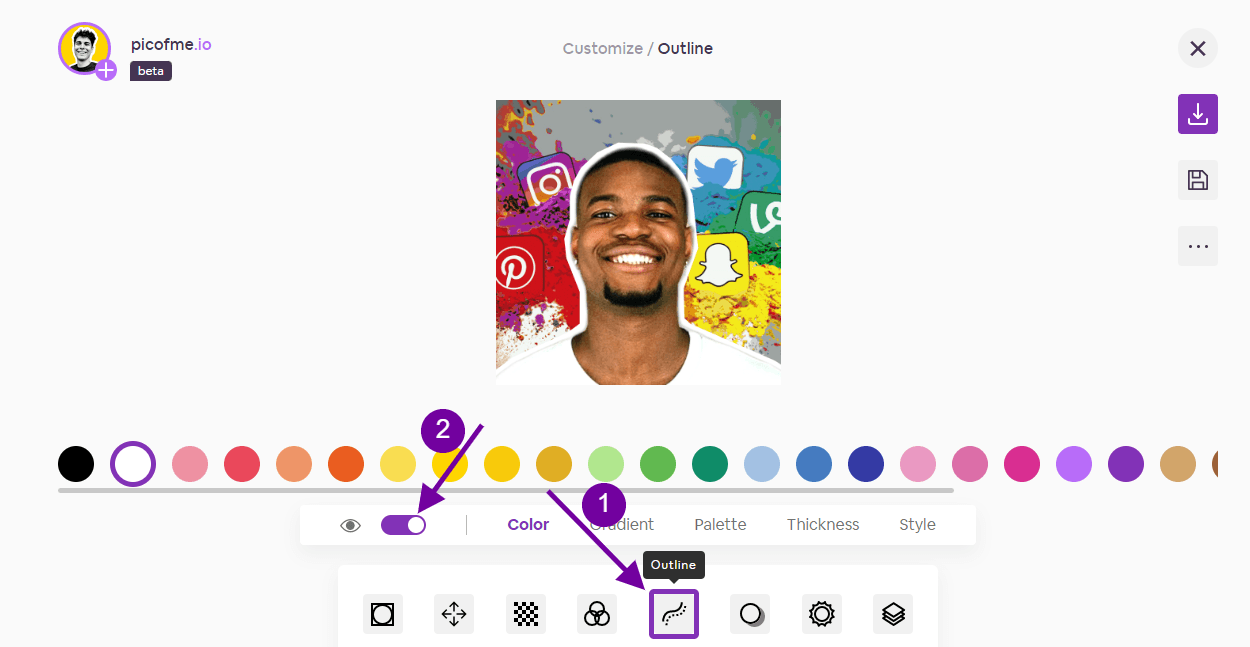Choose the tan color swatch

point(1178,464)
